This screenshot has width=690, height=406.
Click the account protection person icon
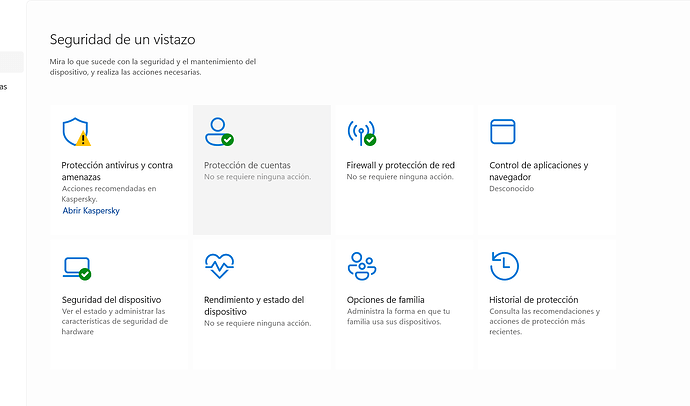coord(218,131)
